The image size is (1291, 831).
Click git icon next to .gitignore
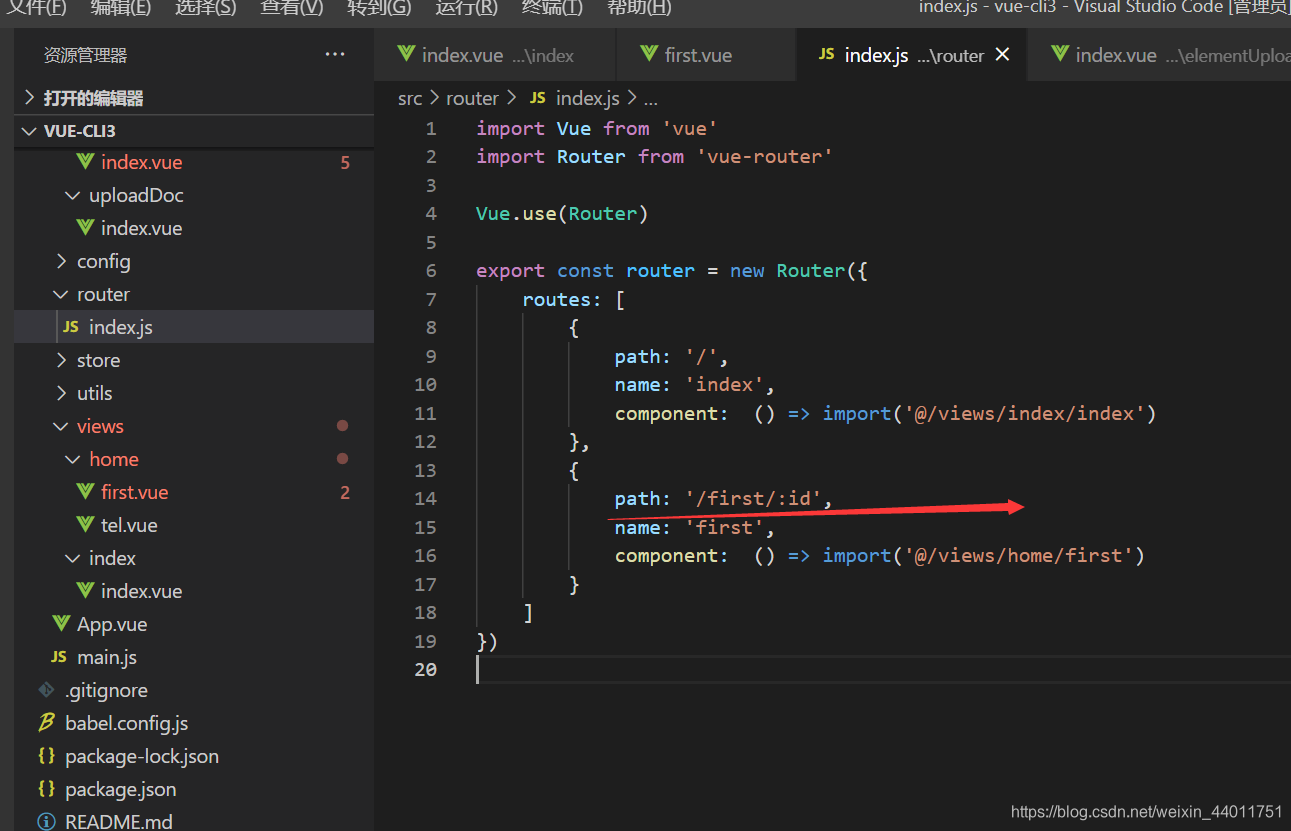[46, 690]
